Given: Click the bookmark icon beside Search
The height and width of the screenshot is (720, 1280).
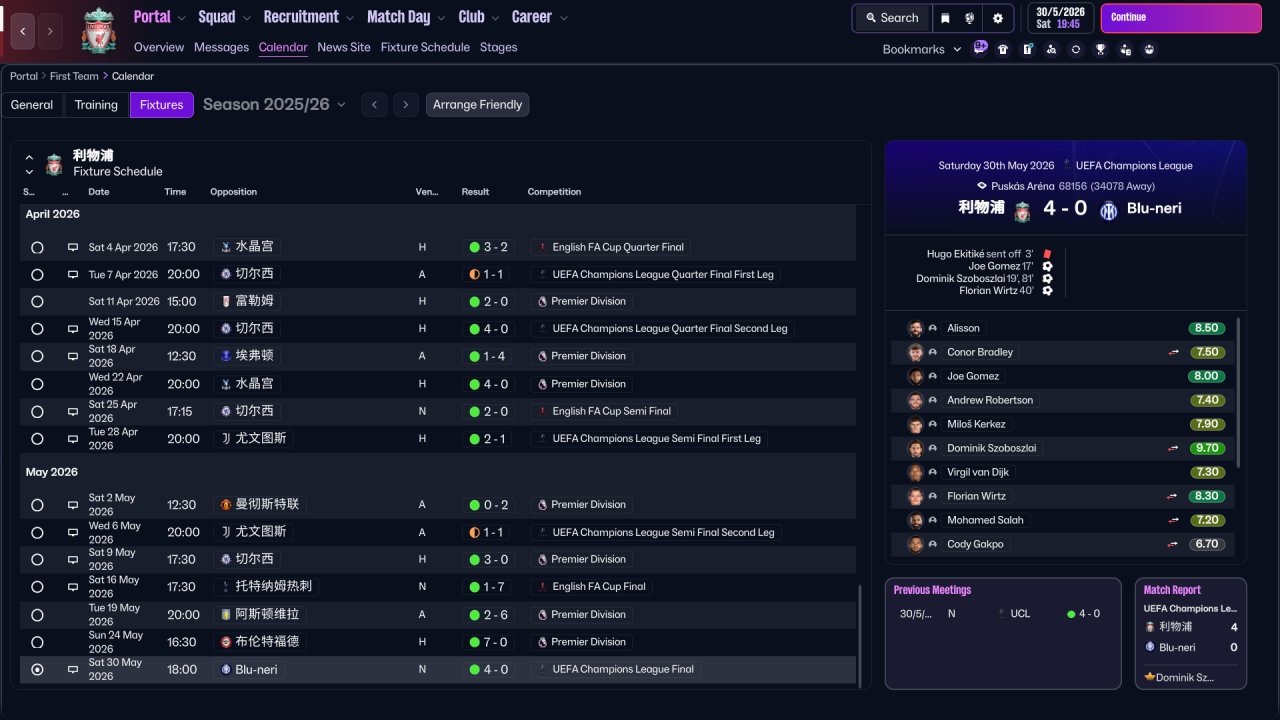Looking at the screenshot, I should [x=945, y=18].
